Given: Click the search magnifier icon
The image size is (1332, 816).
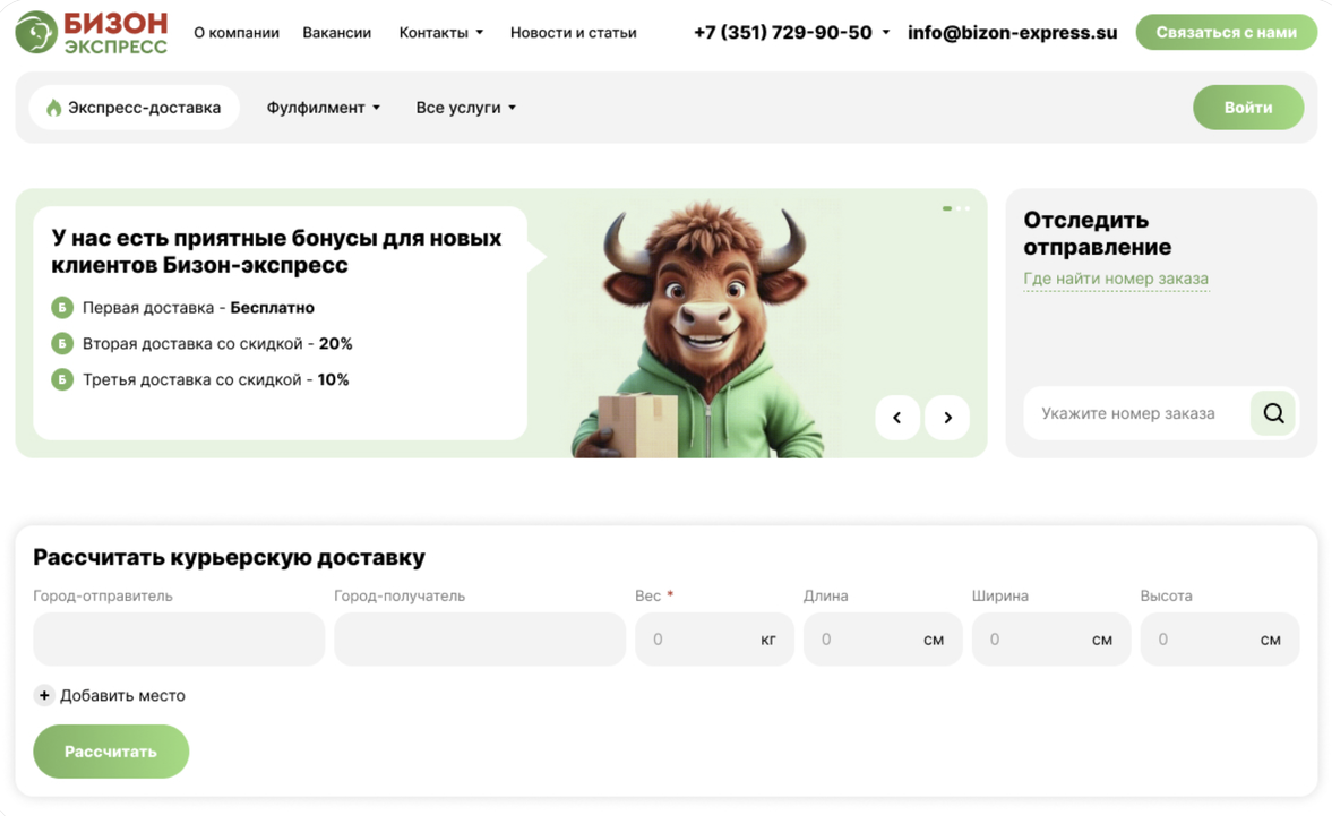Looking at the screenshot, I should [1273, 413].
